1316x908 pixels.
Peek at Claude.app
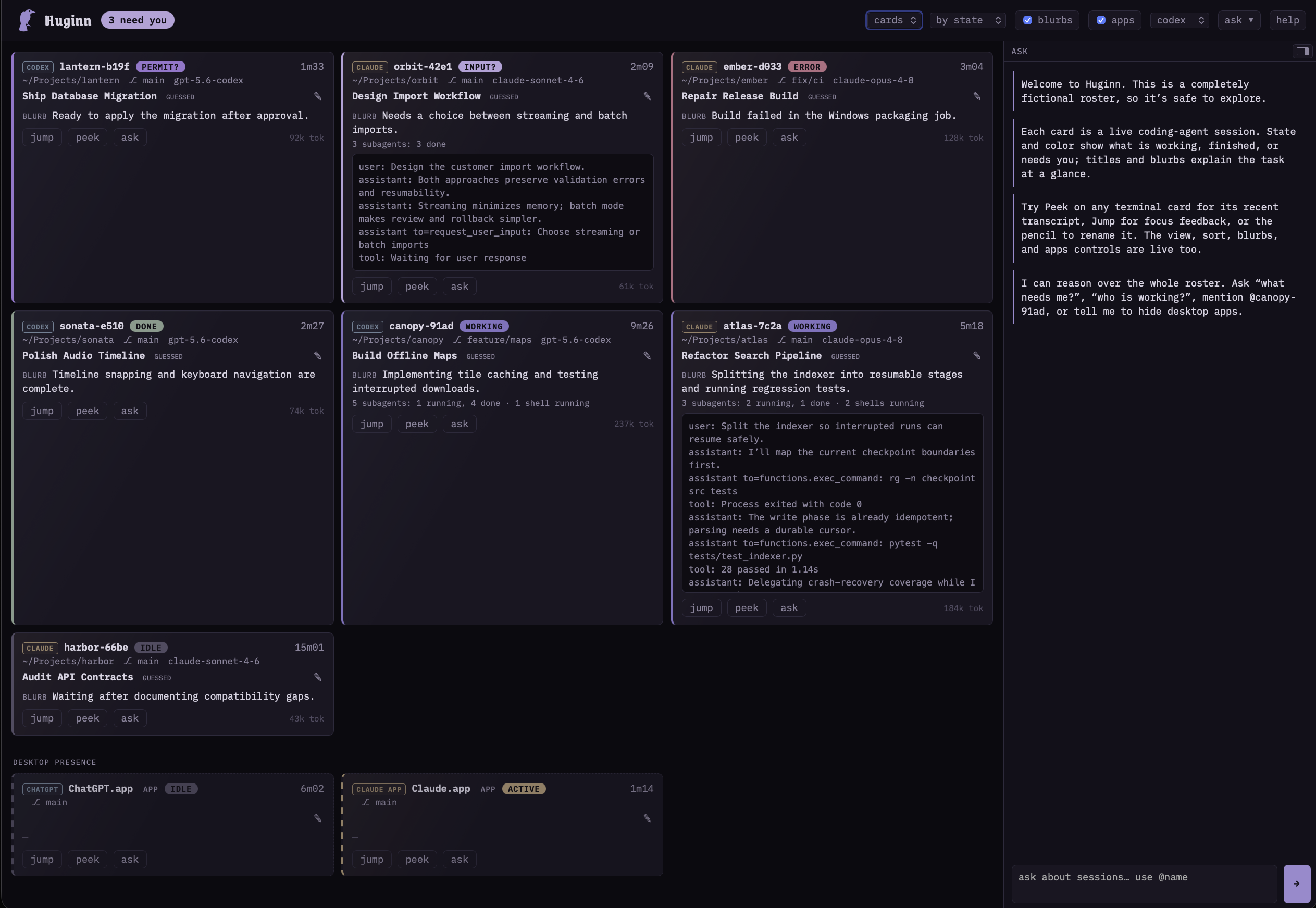coord(417,860)
